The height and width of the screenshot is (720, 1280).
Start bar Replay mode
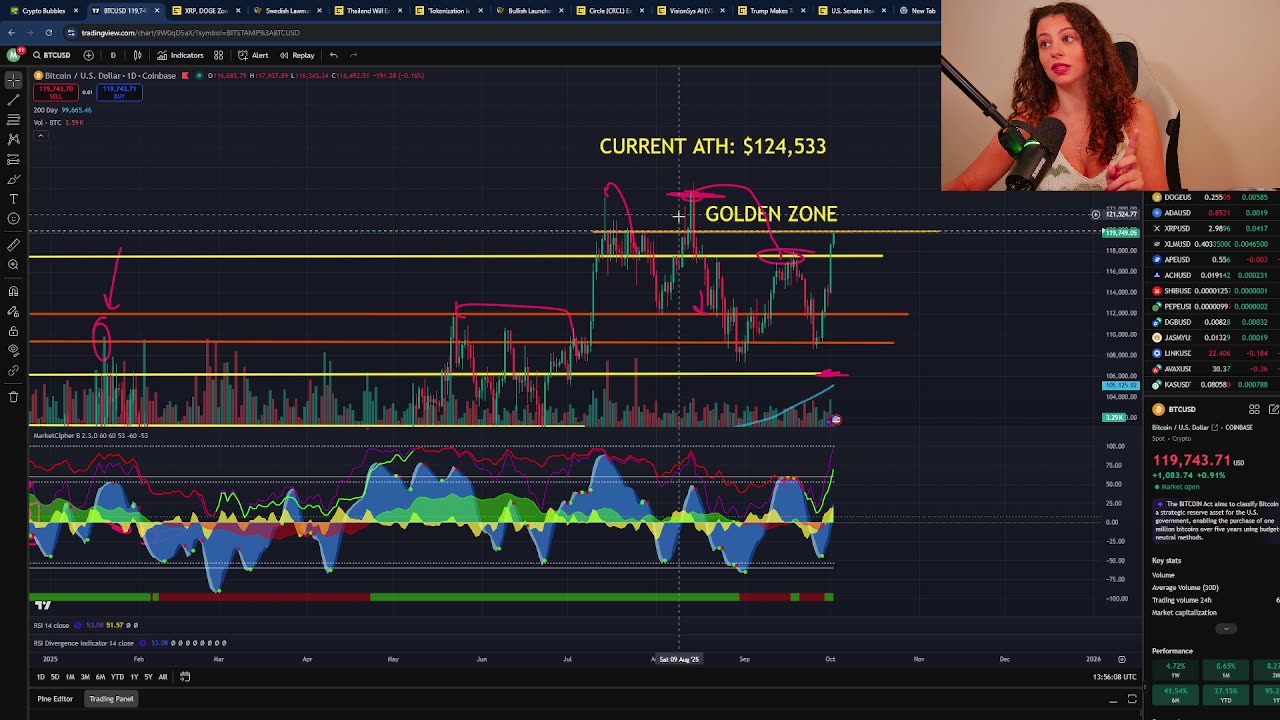coord(297,55)
